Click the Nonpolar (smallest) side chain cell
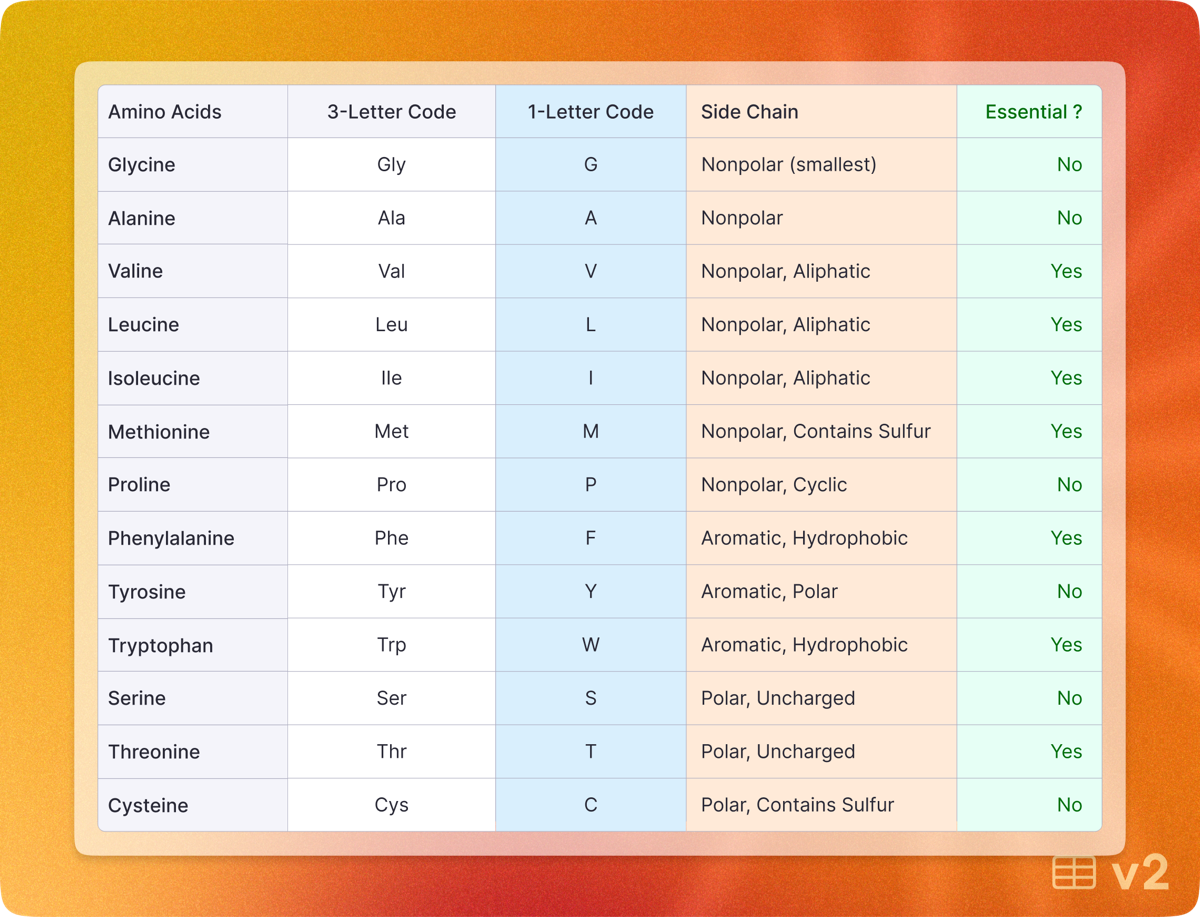Screen dimensions: 1200x917 pyautogui.click(x=822, y=165)
